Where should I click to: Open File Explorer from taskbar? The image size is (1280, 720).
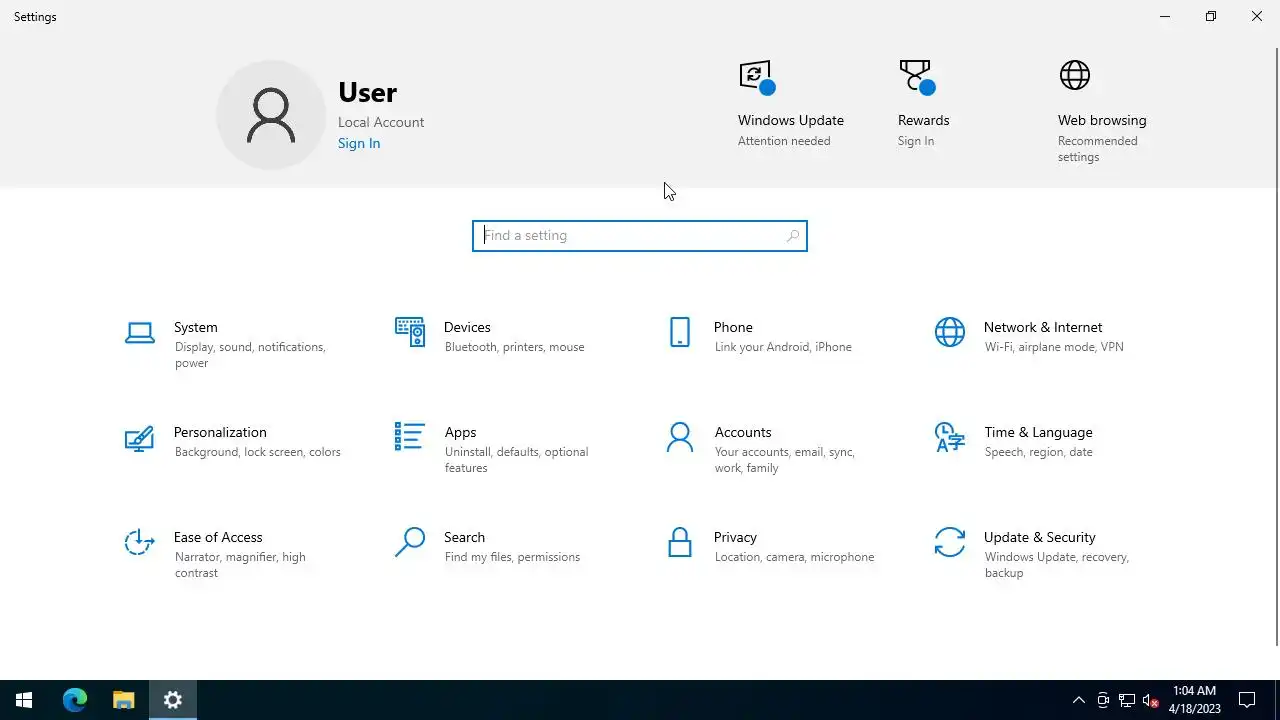click(x=124, y=700)
